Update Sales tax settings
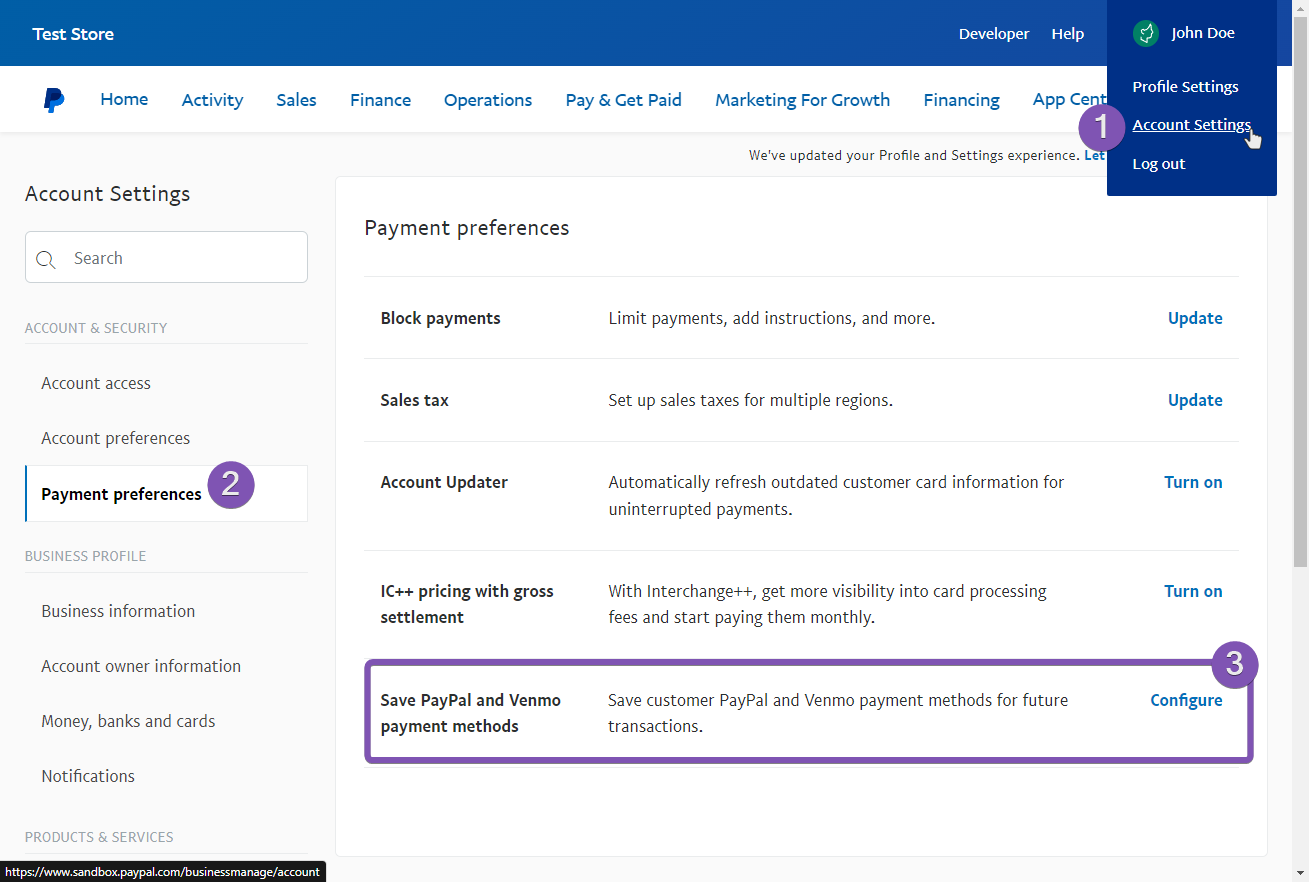The image size is (1309, 882). 1194,400
